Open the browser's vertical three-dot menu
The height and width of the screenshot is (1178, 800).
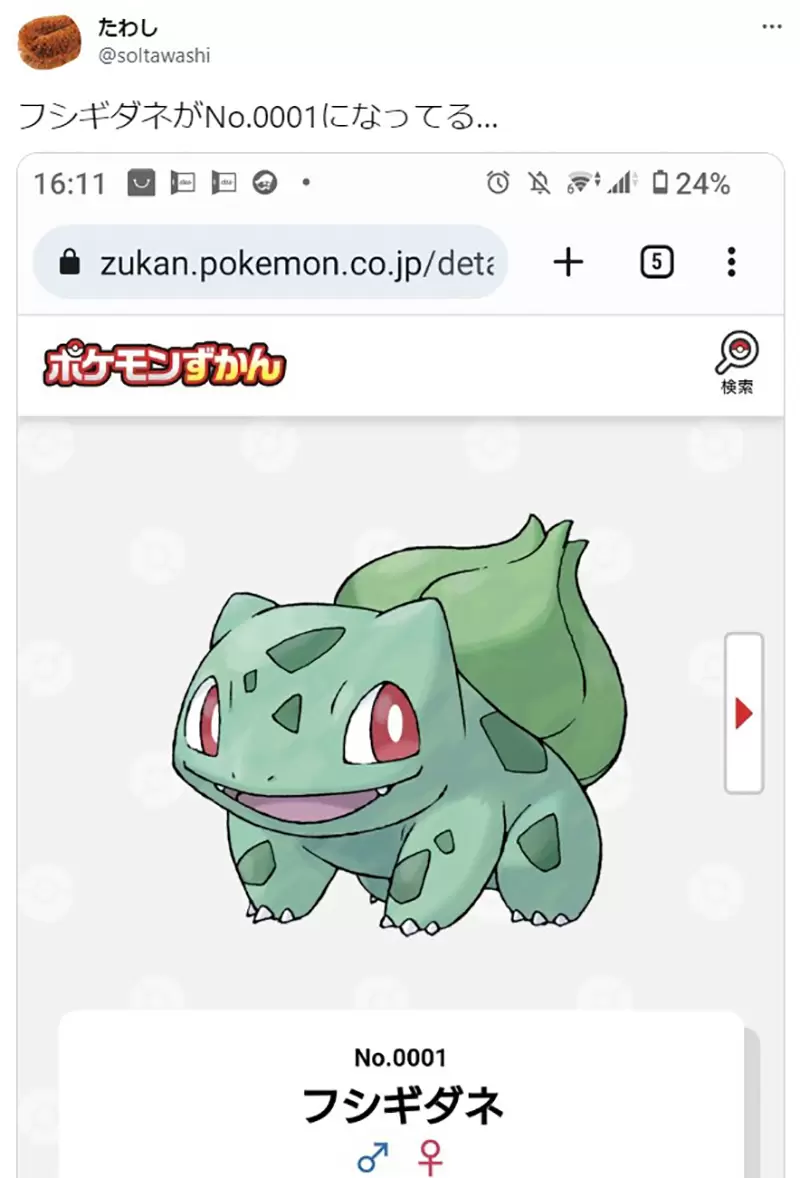pyautogui.click(x=731, y=262)
